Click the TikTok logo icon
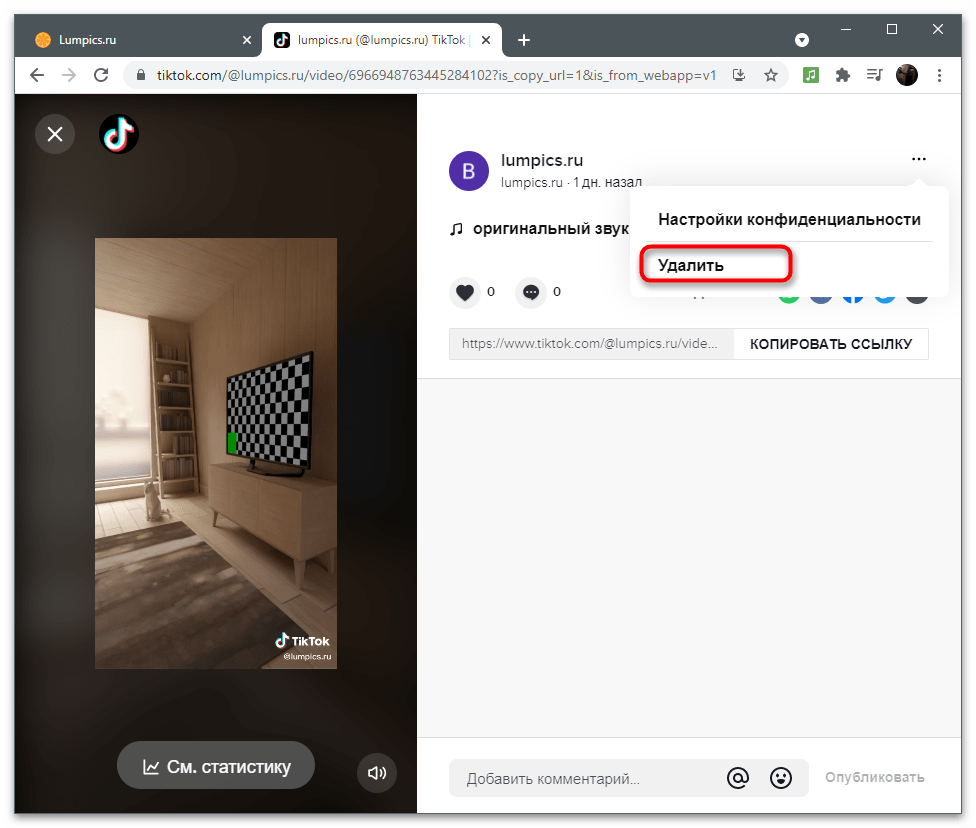 click(119, 134)
